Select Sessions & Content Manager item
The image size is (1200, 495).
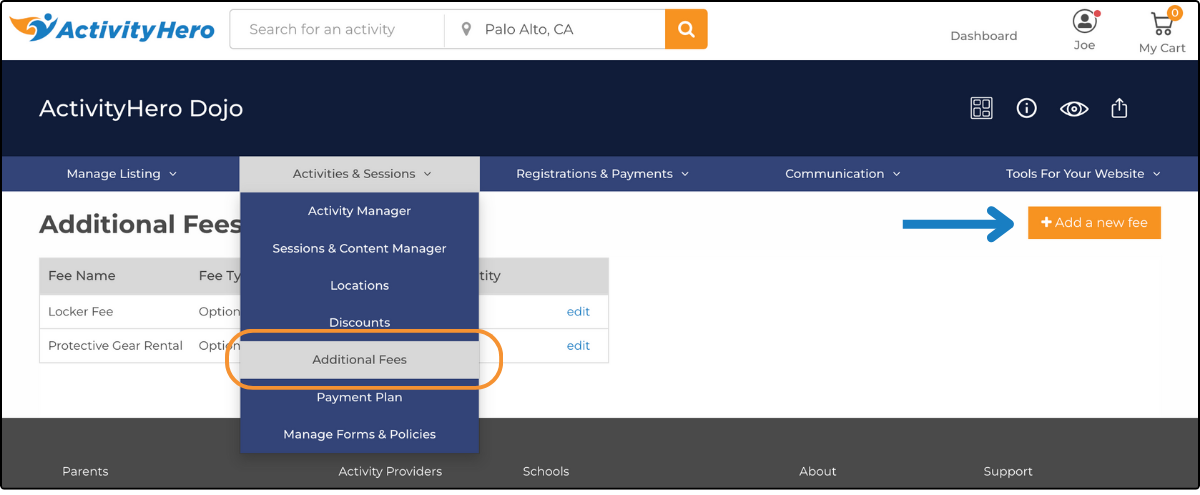point(360,248)
